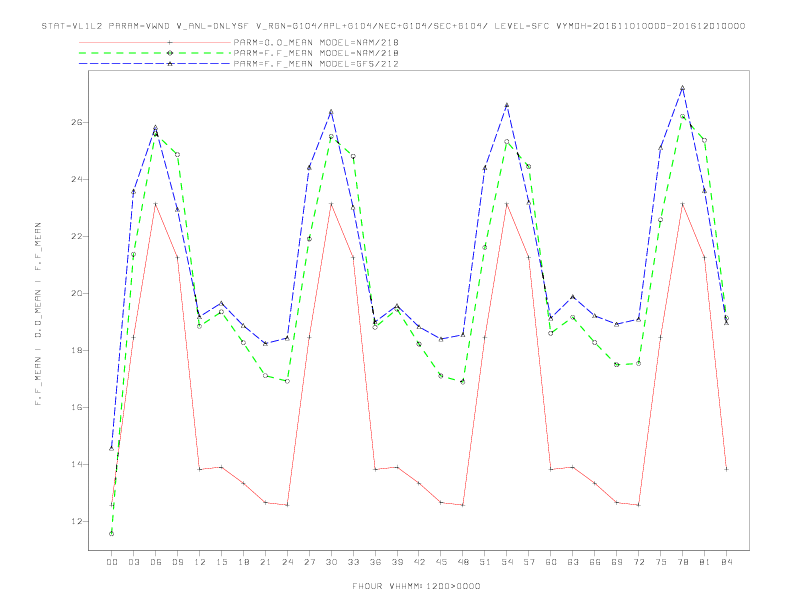
Task: Click the red solid line legend sample
Action: tap(155, 42)
